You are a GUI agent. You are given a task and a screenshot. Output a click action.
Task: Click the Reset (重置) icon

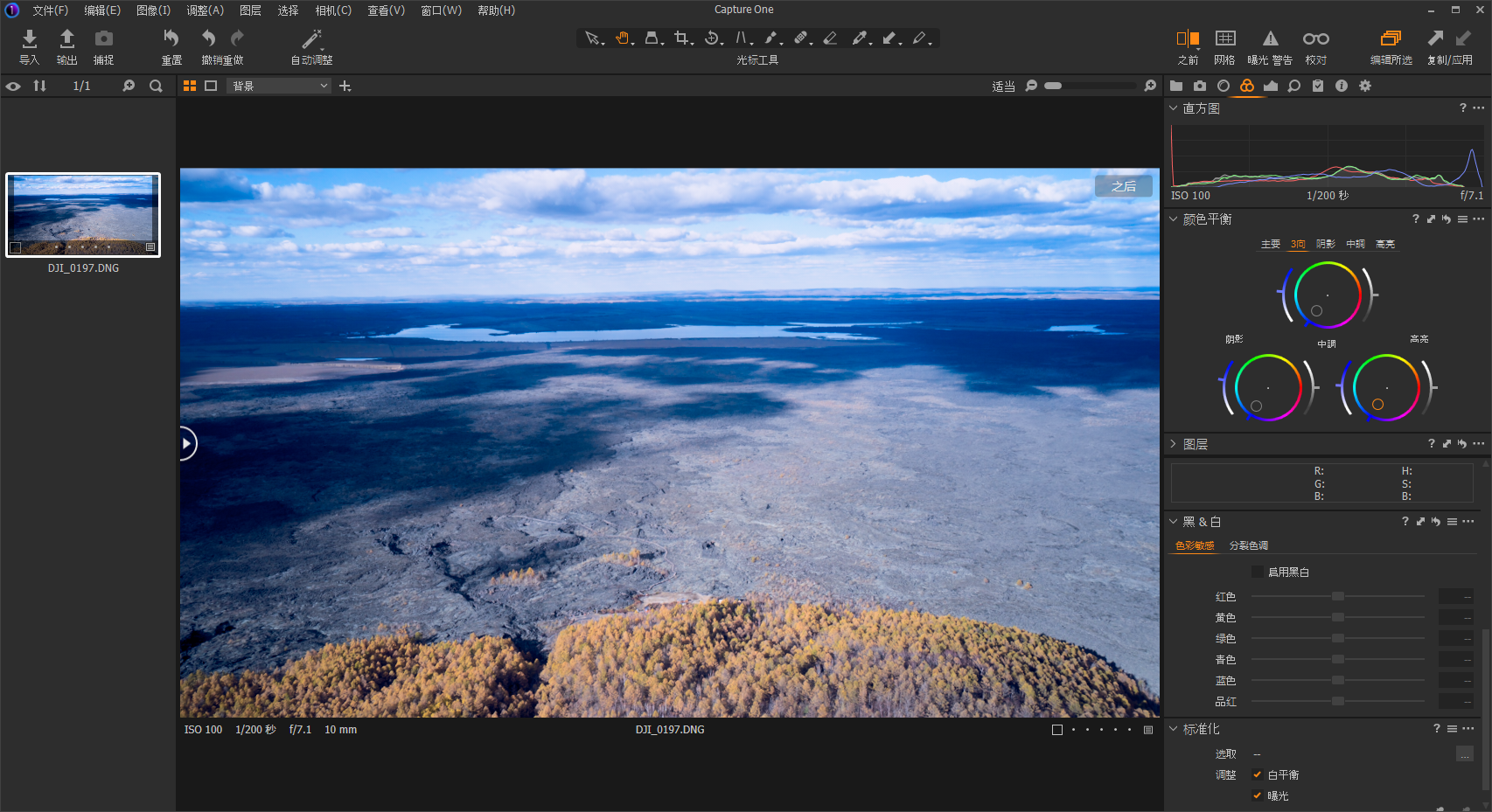[x=171, y=38]
